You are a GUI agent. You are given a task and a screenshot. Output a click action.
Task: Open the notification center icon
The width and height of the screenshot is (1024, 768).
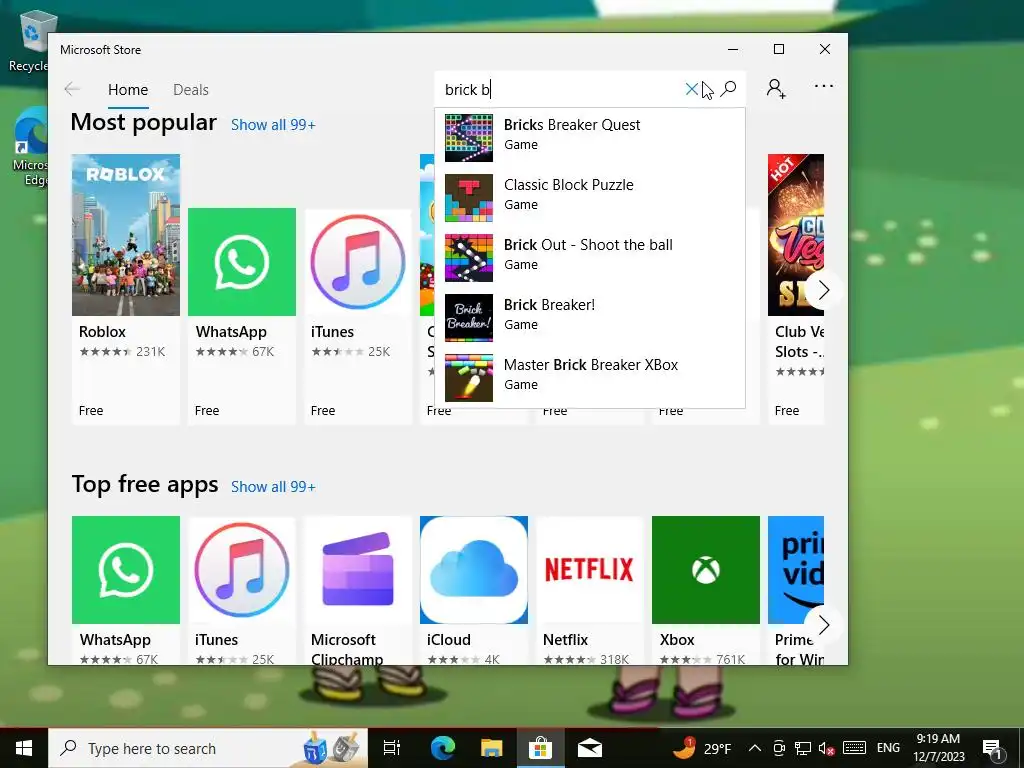(993, 748)
